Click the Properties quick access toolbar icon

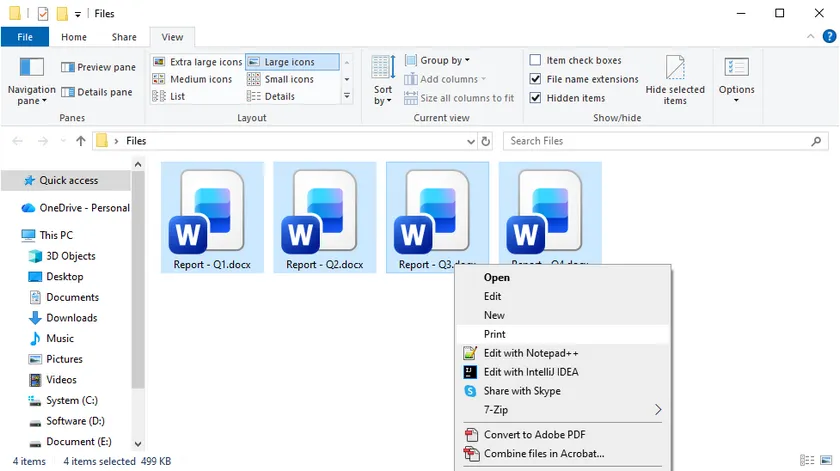[x=43, y=13]
